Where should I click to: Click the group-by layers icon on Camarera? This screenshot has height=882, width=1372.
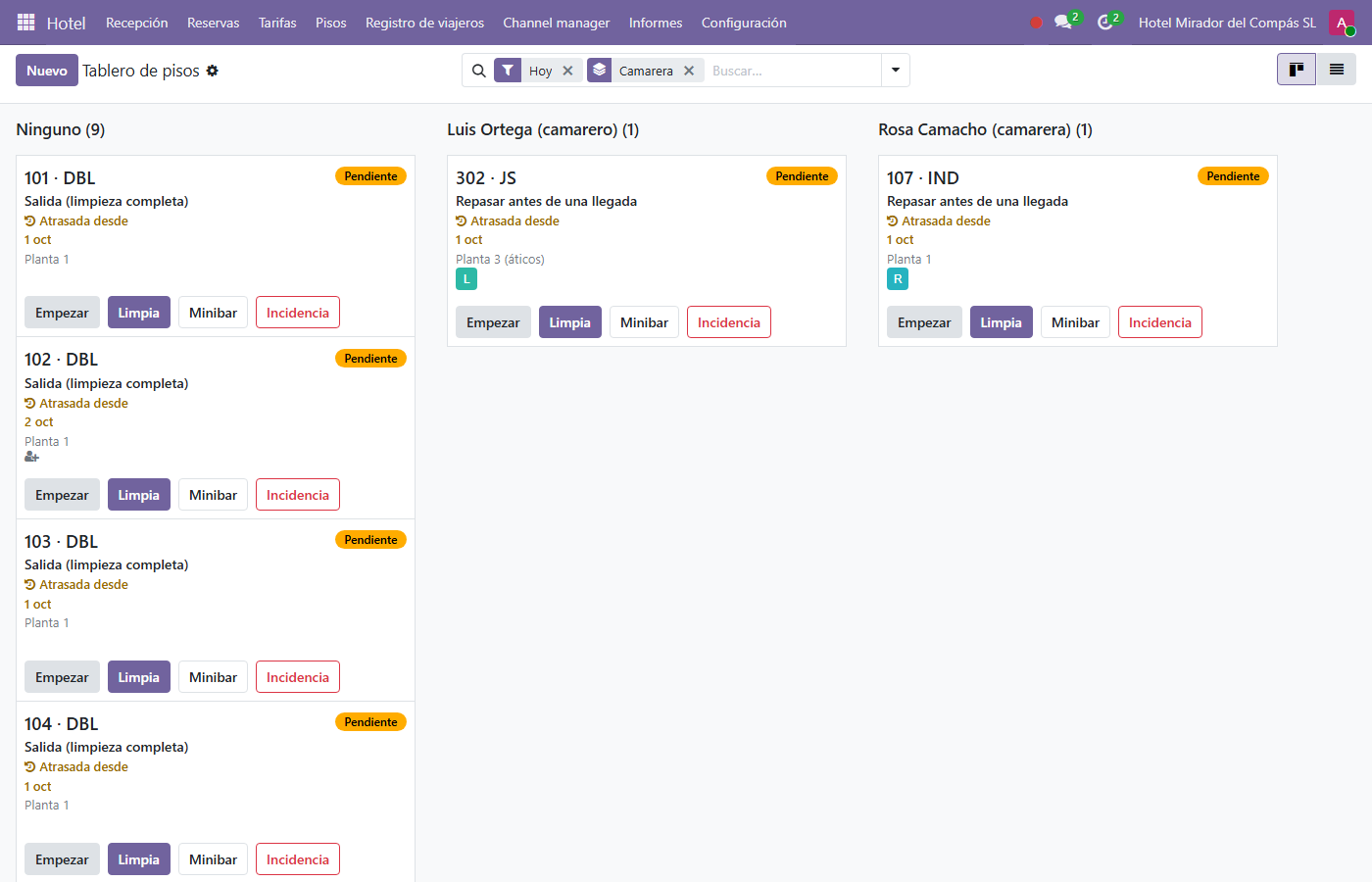[x=600, y=71]
